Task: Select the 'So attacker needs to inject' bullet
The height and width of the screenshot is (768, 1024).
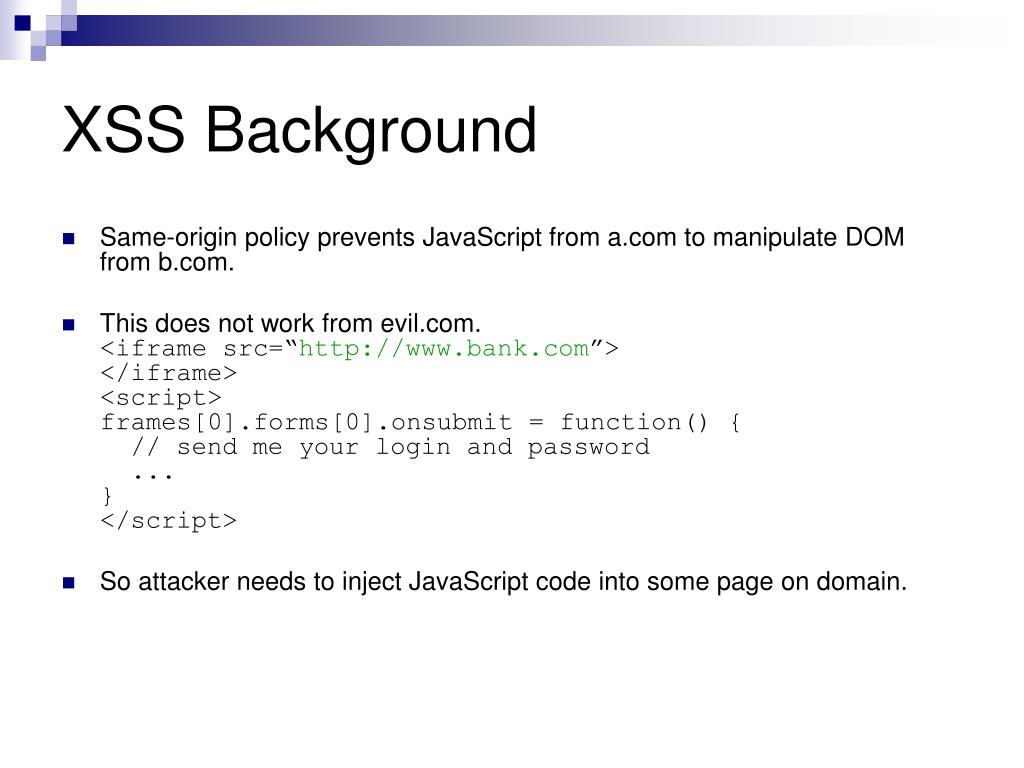Action: click(x=504, y=582)
